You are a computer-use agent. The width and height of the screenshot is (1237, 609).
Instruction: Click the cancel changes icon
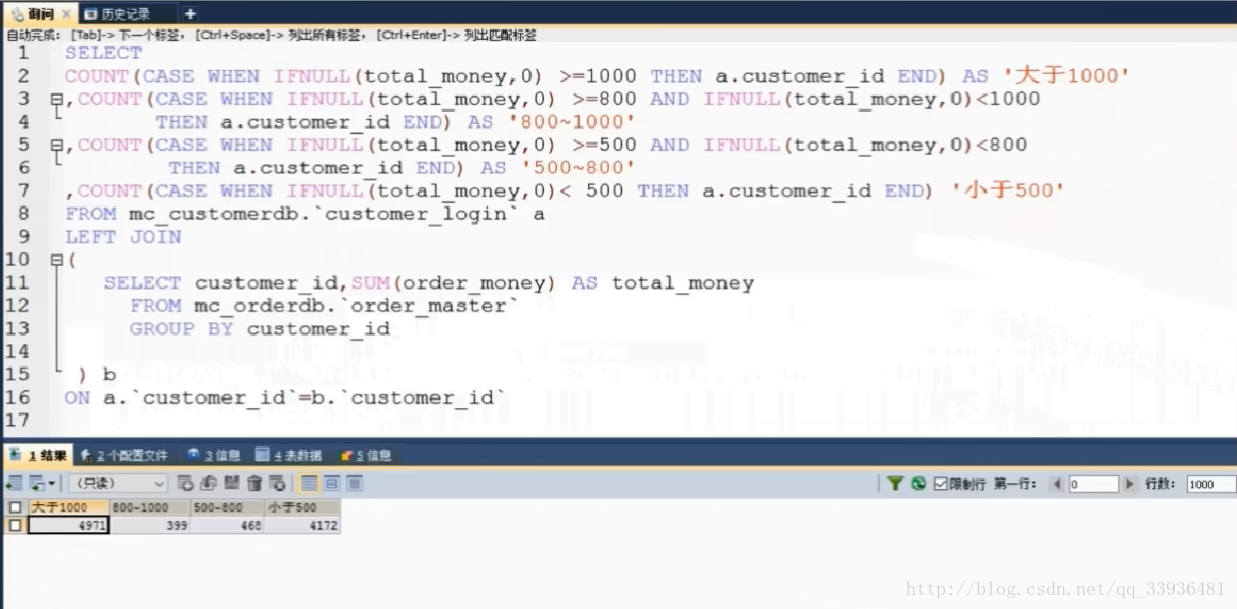pos(277,483)
